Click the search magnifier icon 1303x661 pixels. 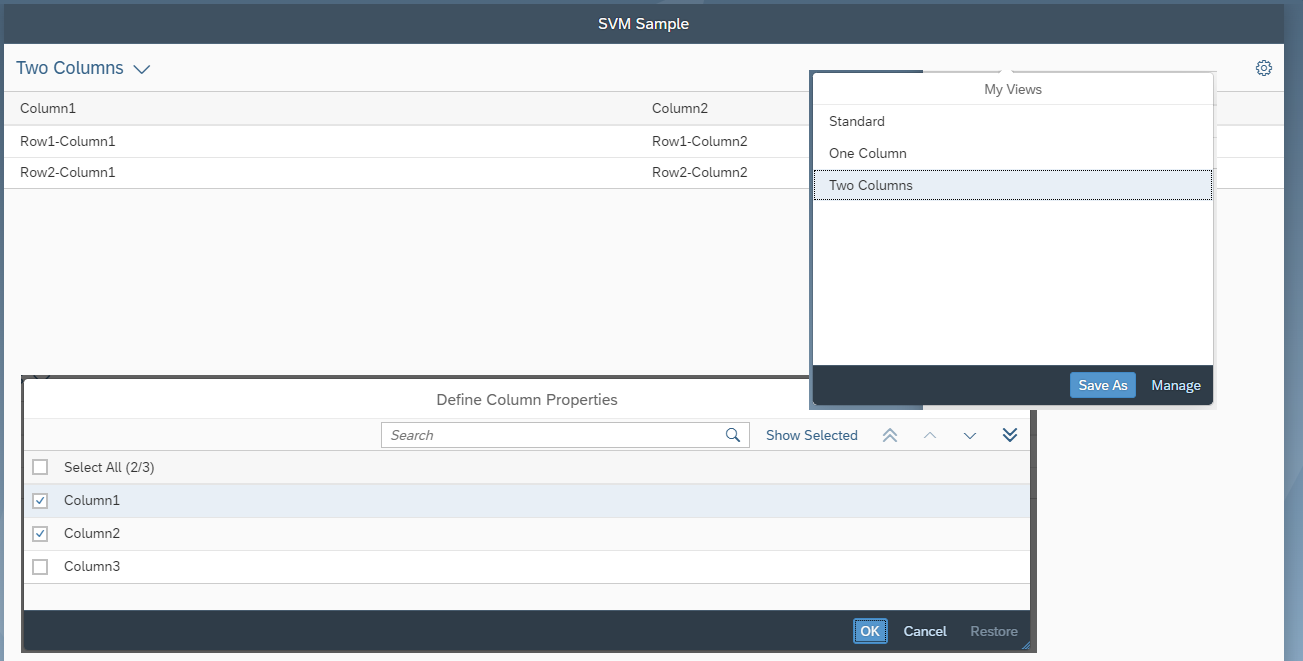click(x=733, y=435)
